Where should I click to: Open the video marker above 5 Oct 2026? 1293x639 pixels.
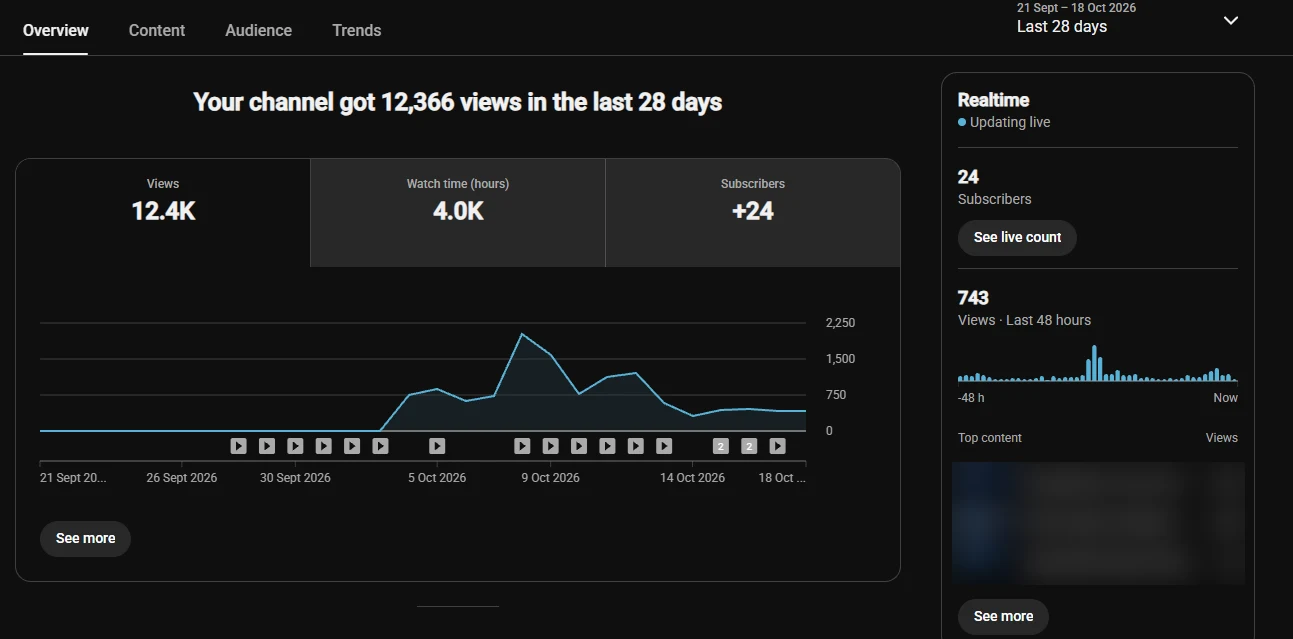pos(437,446)
